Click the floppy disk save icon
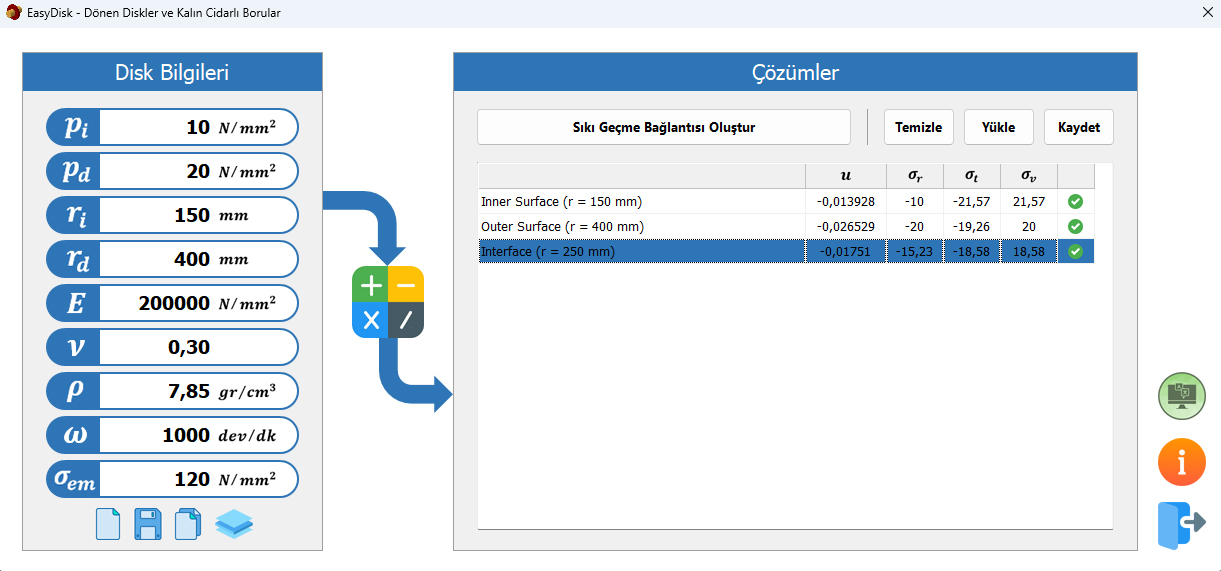The height and width of the screenshot is (571, 1221). click(148, 524)
